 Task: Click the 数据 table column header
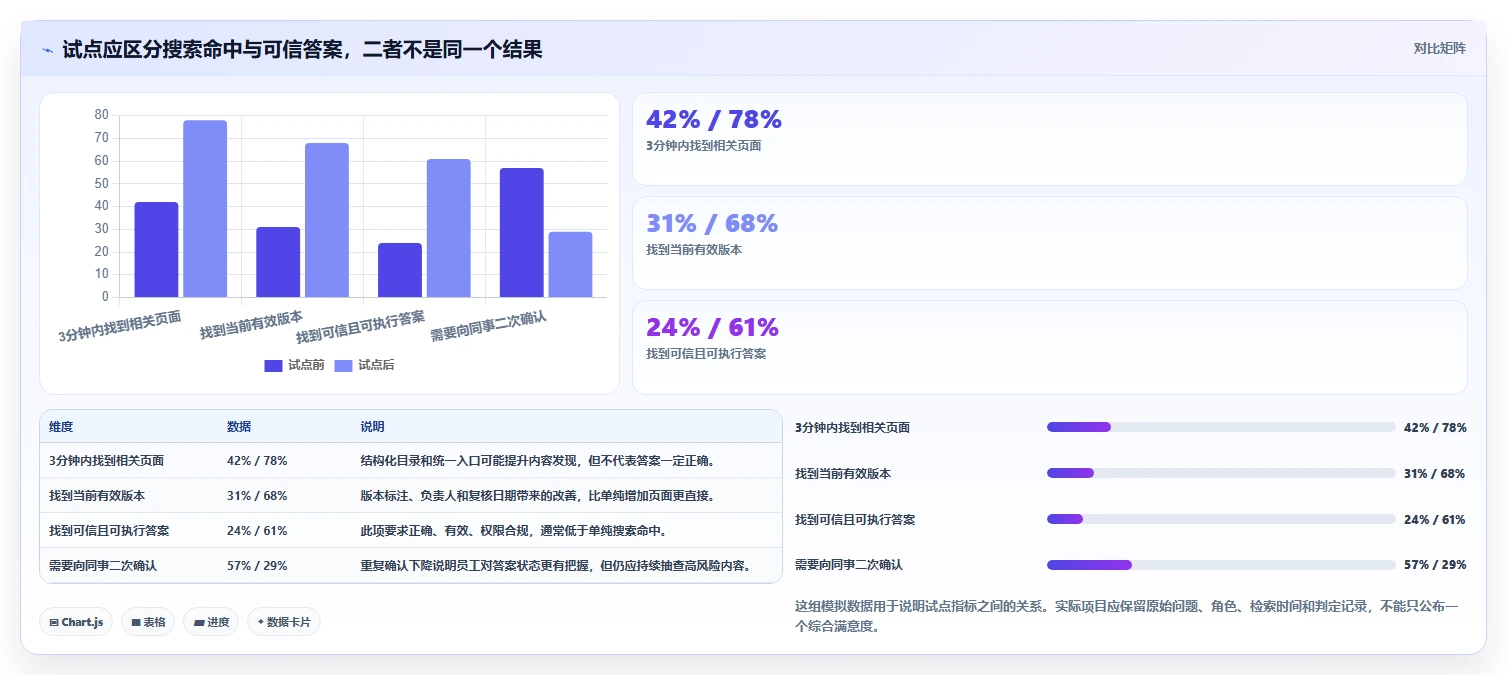[239, 427]
